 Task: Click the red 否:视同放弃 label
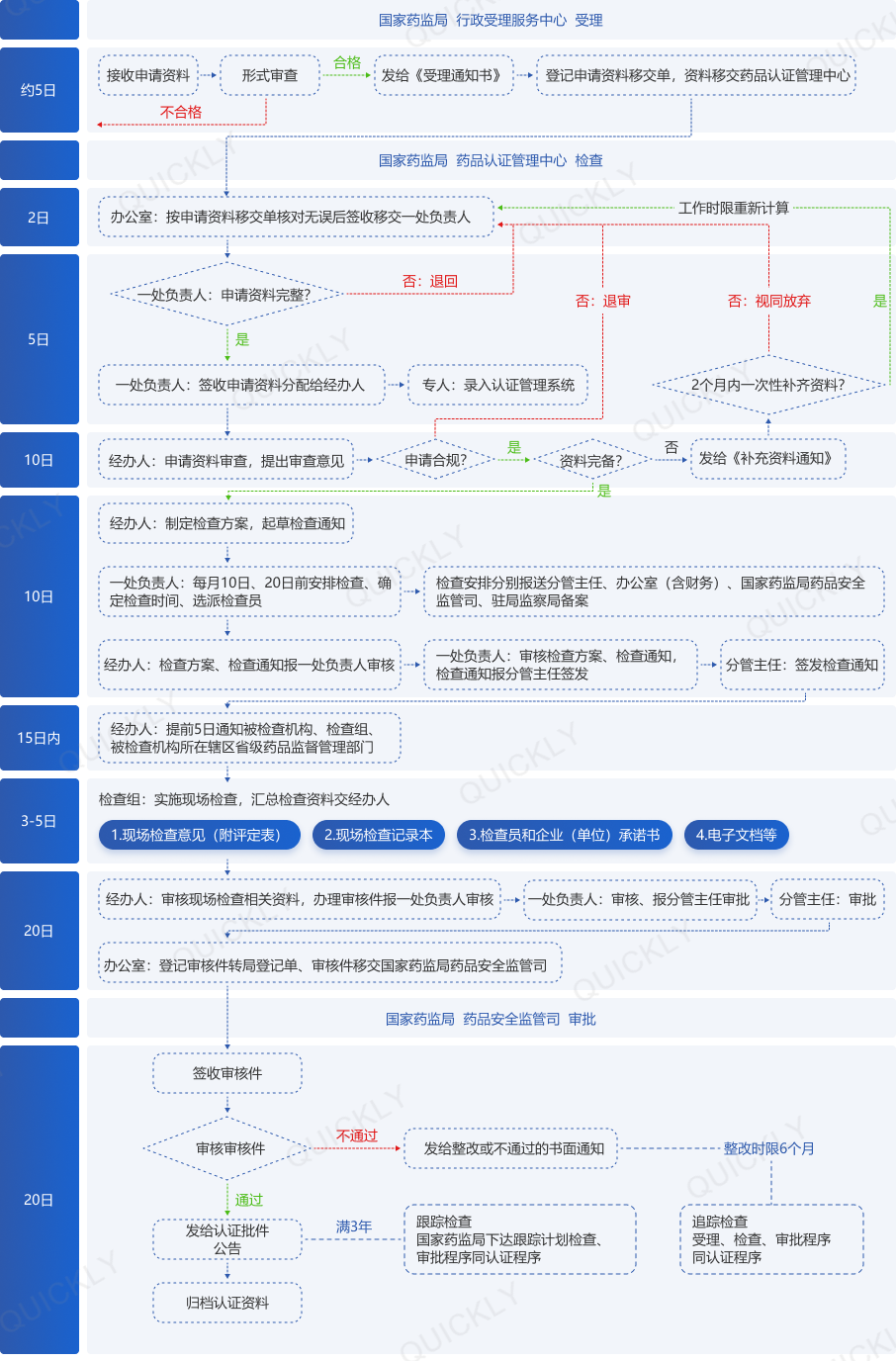[x=769, y=301]
